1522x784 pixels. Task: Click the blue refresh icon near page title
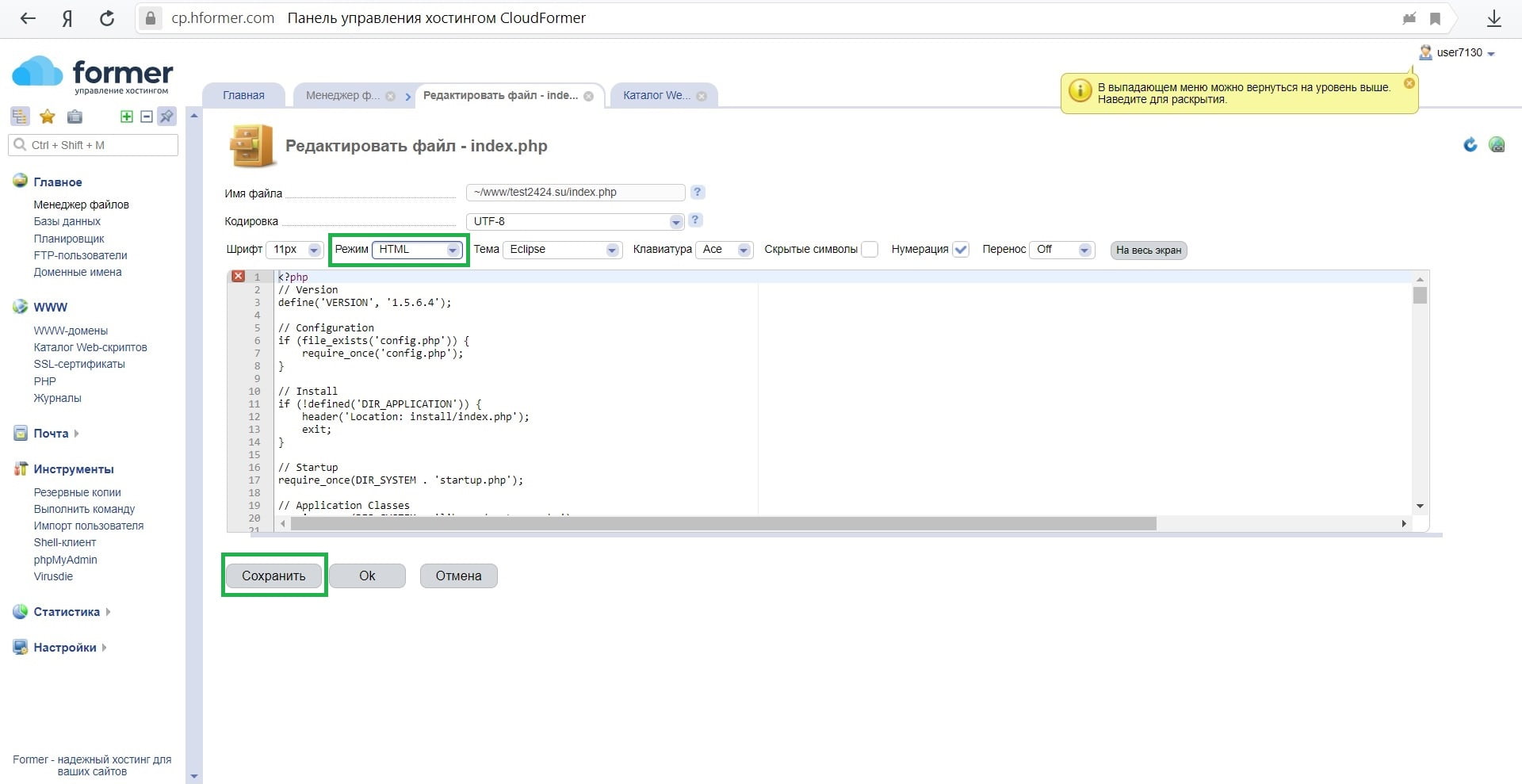1470,145
